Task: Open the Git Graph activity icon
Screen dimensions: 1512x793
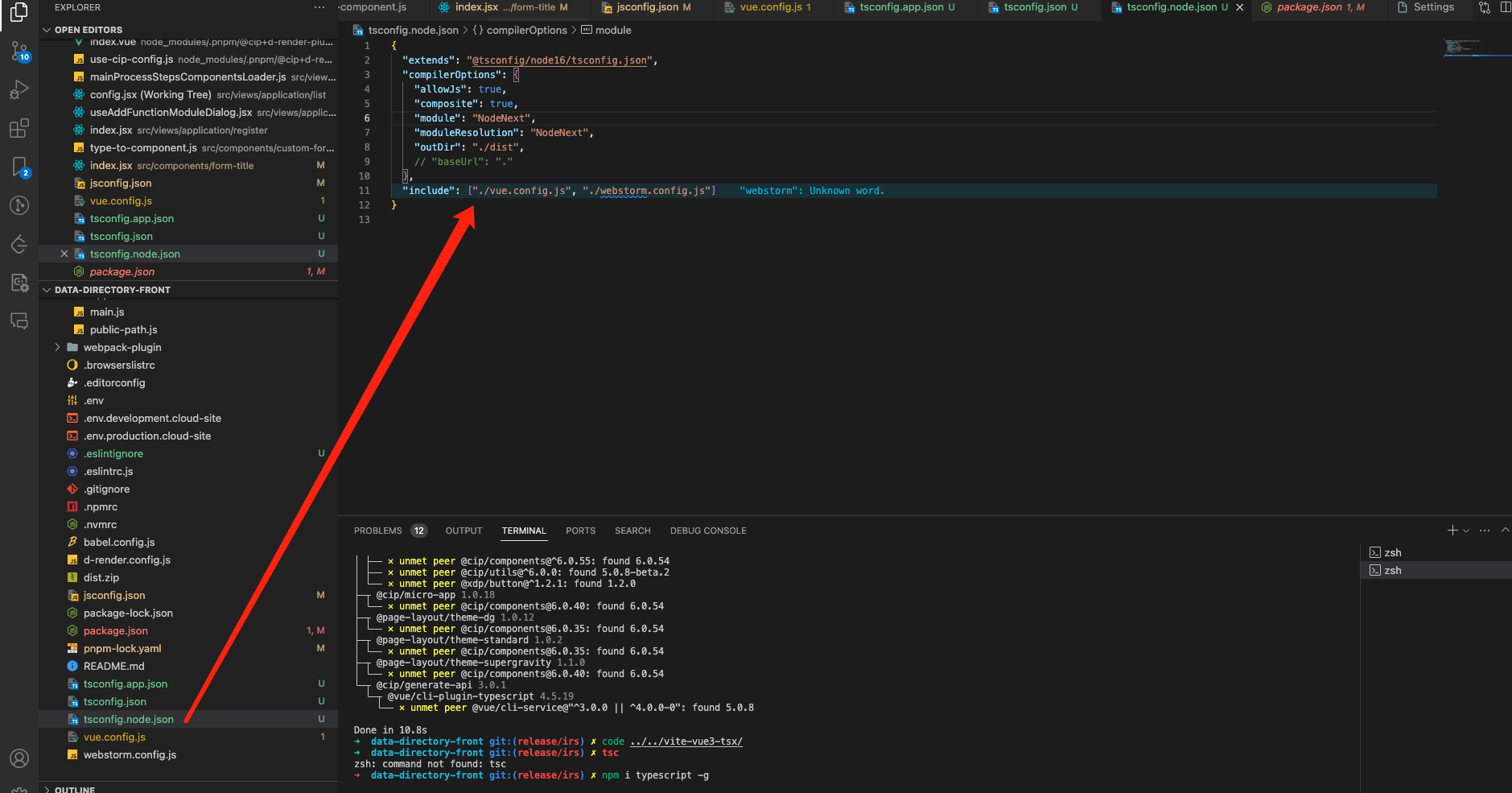Action: (x=19, y=205)
